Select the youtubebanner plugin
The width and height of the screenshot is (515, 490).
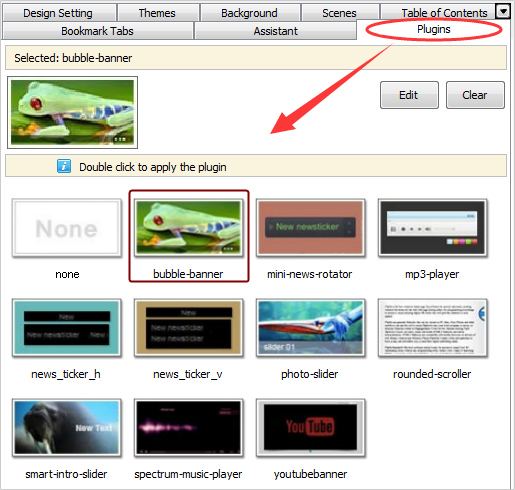tap(311, 428)
